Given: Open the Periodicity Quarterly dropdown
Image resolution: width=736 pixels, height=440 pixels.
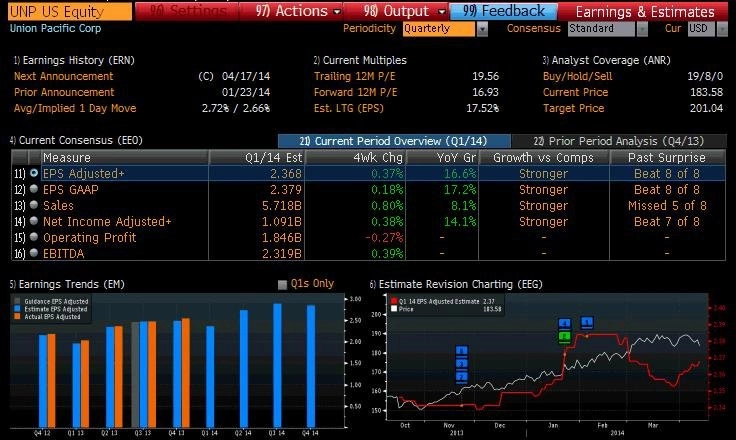Looking at the screenshot, I should pos(482,29).
